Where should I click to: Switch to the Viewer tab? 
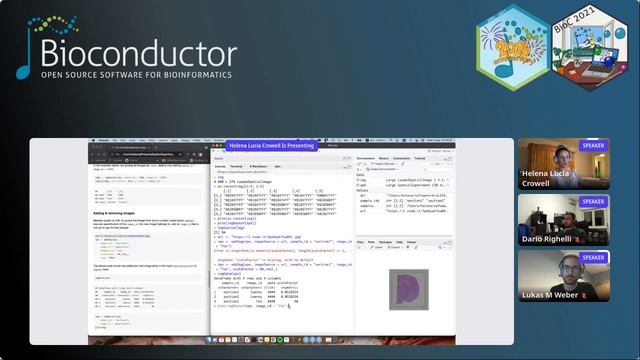click(412, 242)
